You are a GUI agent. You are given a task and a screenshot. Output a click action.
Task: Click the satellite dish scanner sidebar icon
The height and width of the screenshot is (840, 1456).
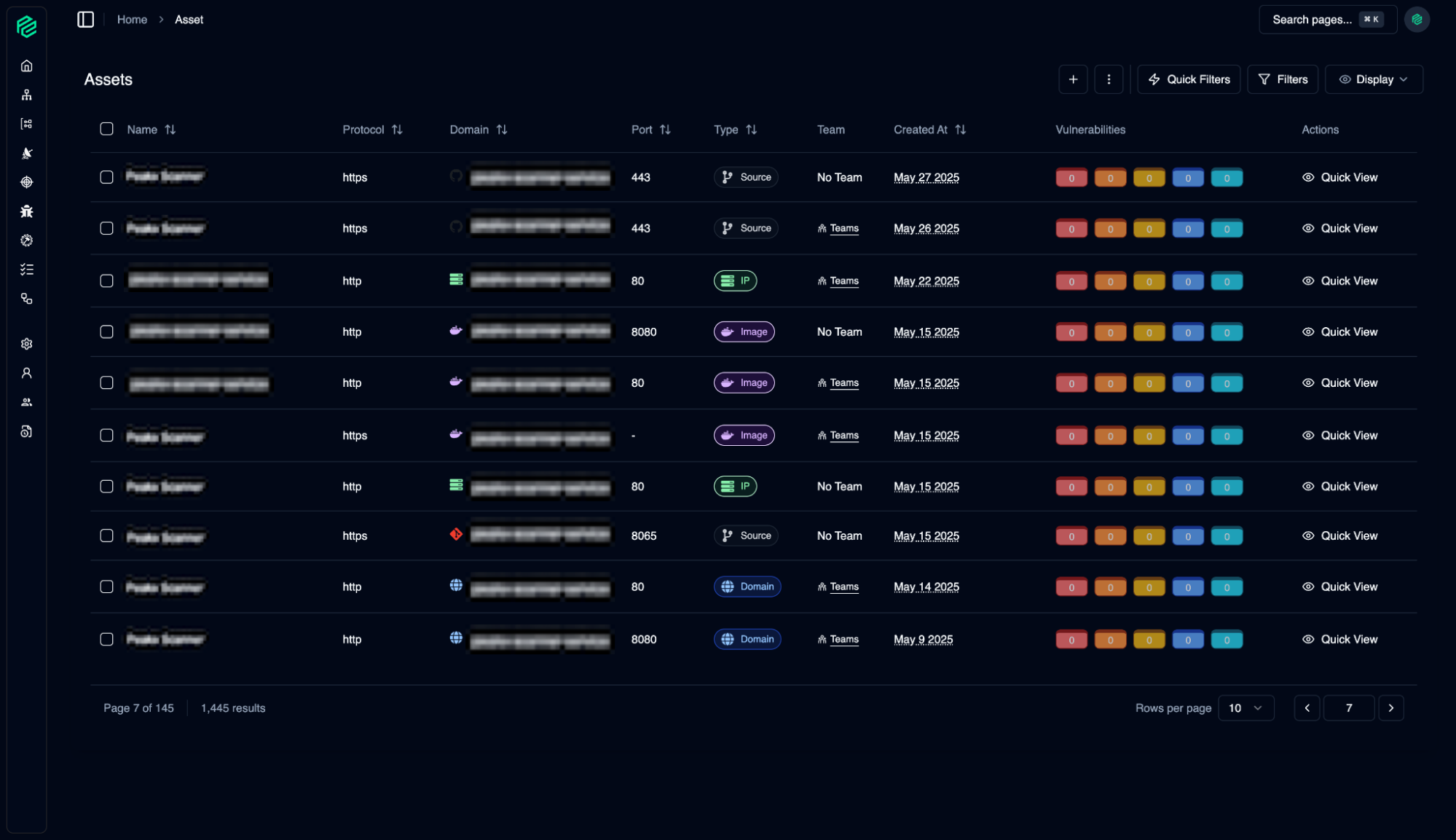(x=27, y=153)
